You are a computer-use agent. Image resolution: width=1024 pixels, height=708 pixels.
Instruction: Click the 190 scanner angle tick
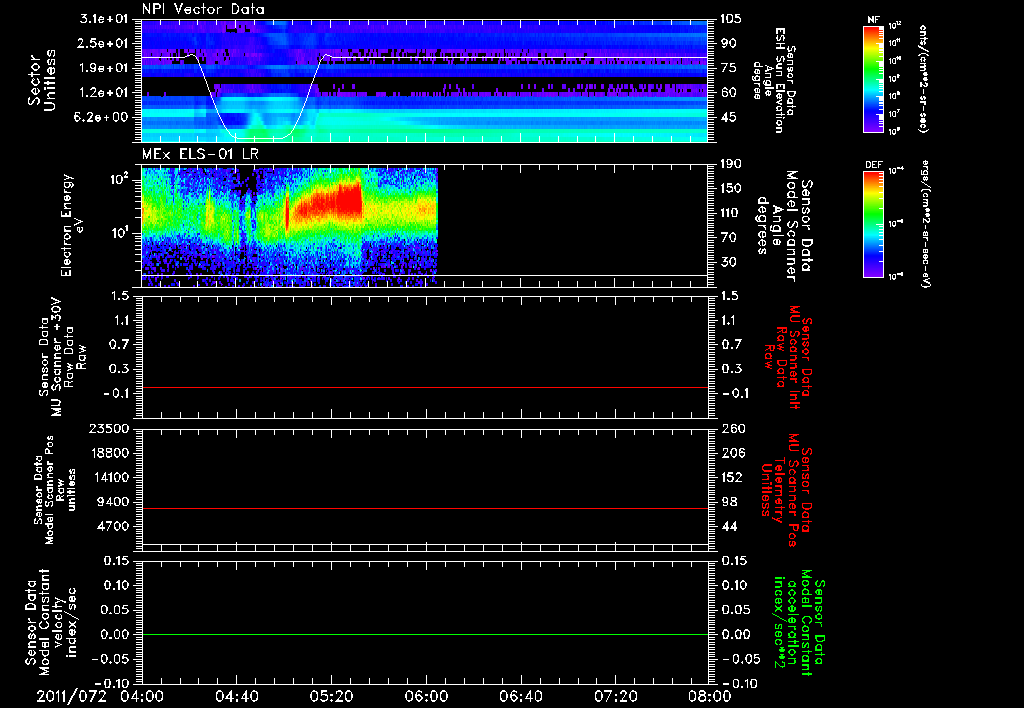point(731,164)
